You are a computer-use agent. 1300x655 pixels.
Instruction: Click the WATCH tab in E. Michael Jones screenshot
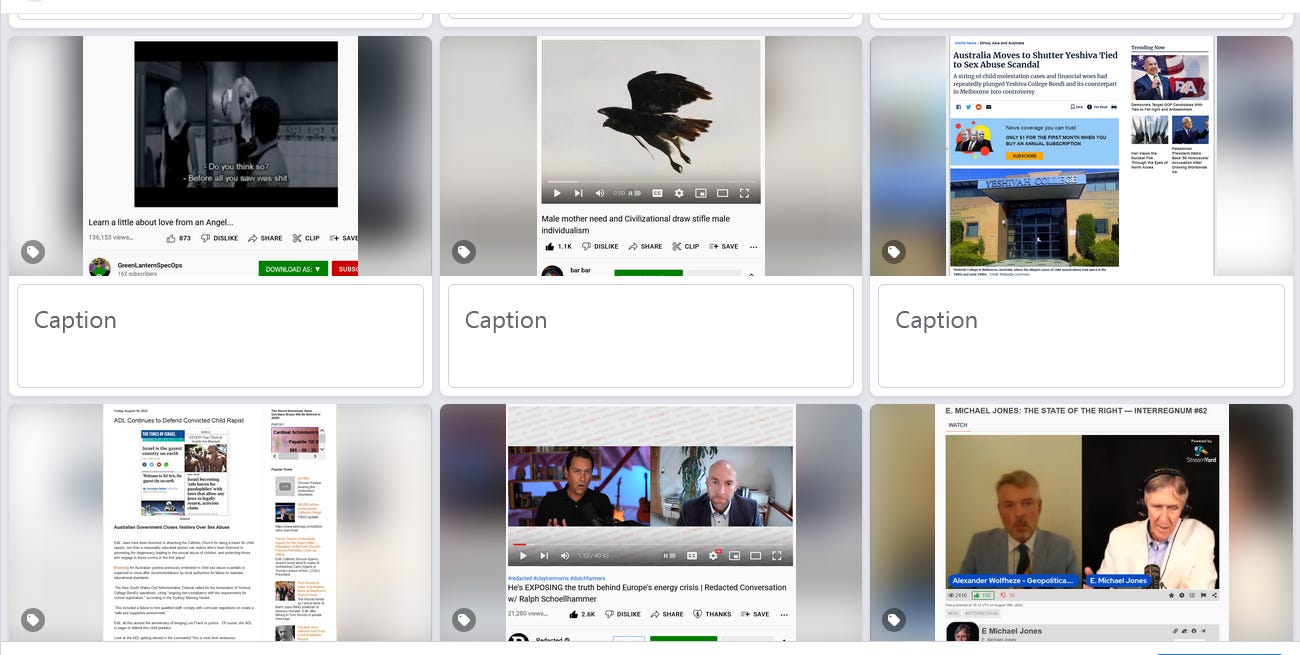[x=958, y=425]
